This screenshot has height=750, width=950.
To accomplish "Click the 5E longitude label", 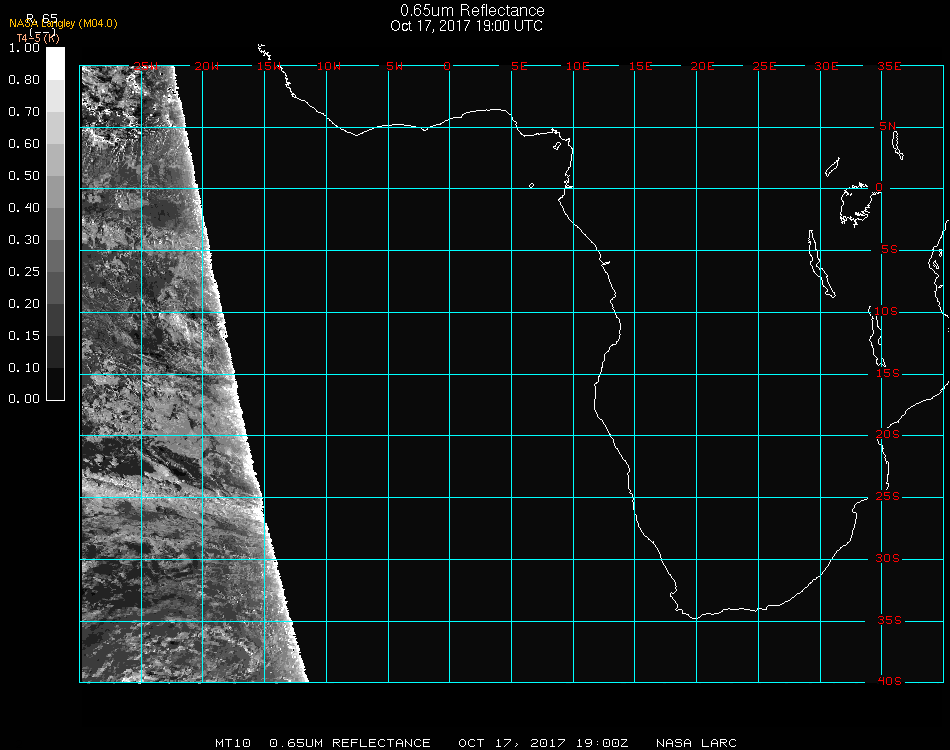I will point(519,66).
